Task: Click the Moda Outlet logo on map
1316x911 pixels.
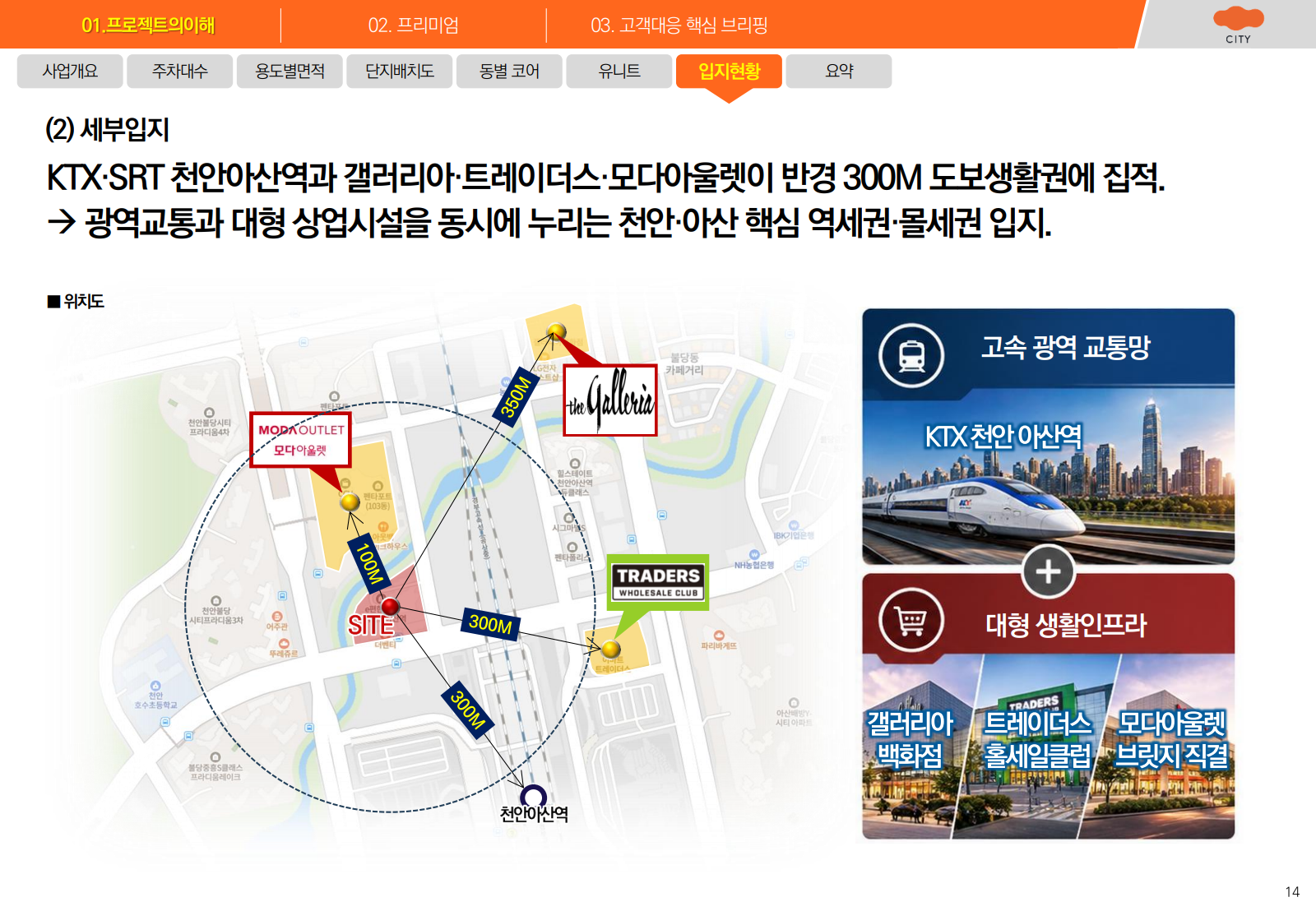Action: pyautogui.click(x=301, y=440)
